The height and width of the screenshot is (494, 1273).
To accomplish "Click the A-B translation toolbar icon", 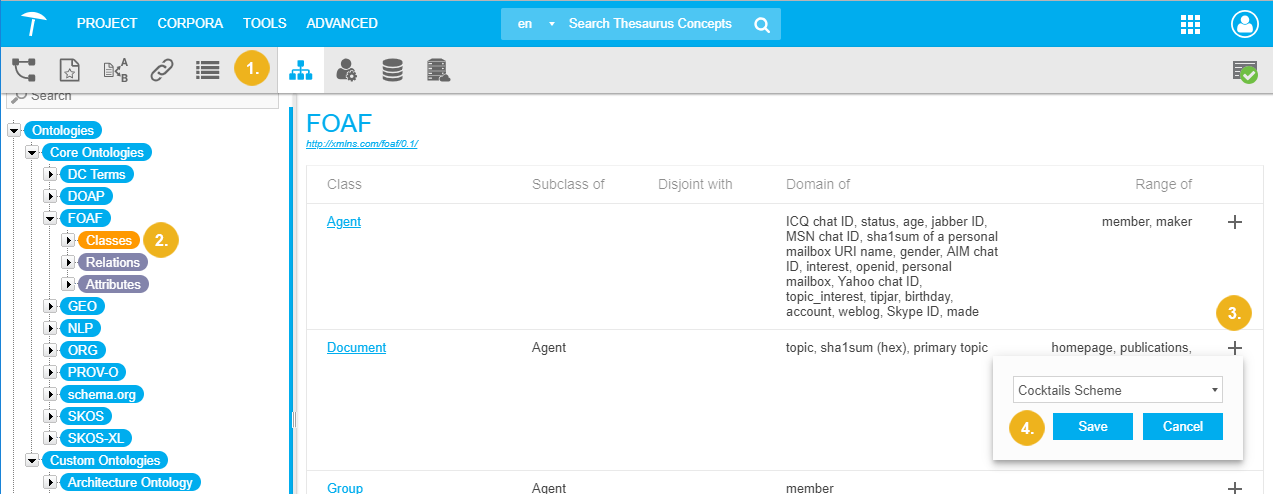I will [116, 70].
